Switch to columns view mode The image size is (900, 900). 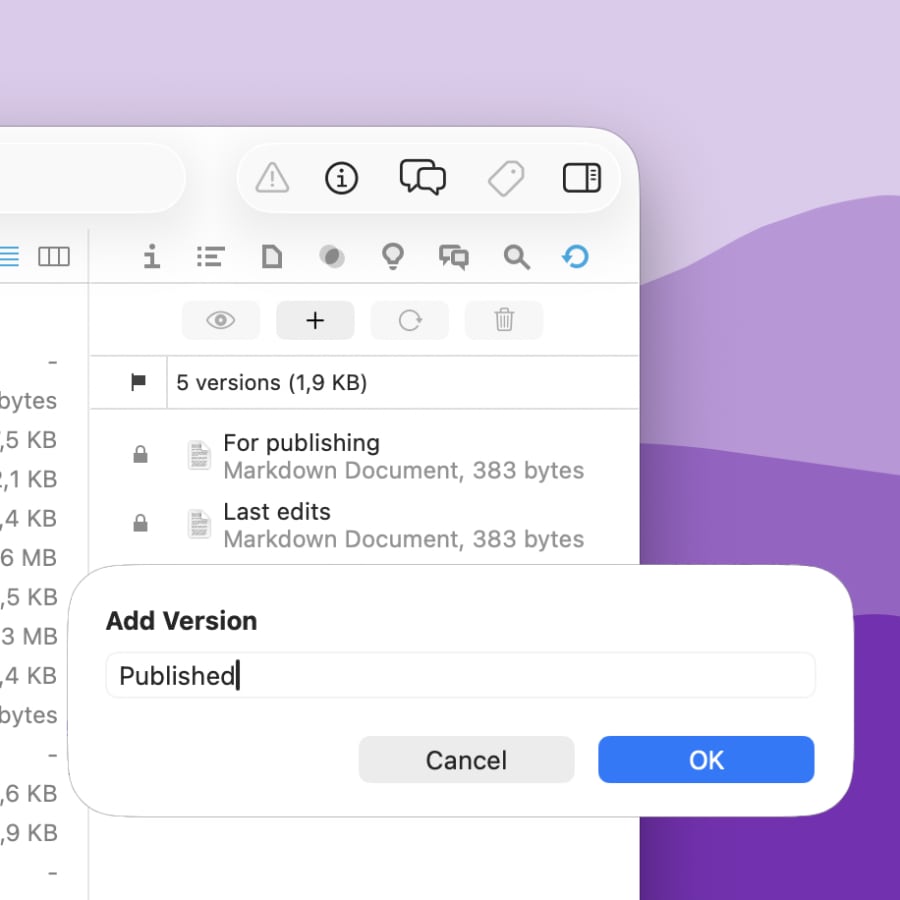coord(54,257)
